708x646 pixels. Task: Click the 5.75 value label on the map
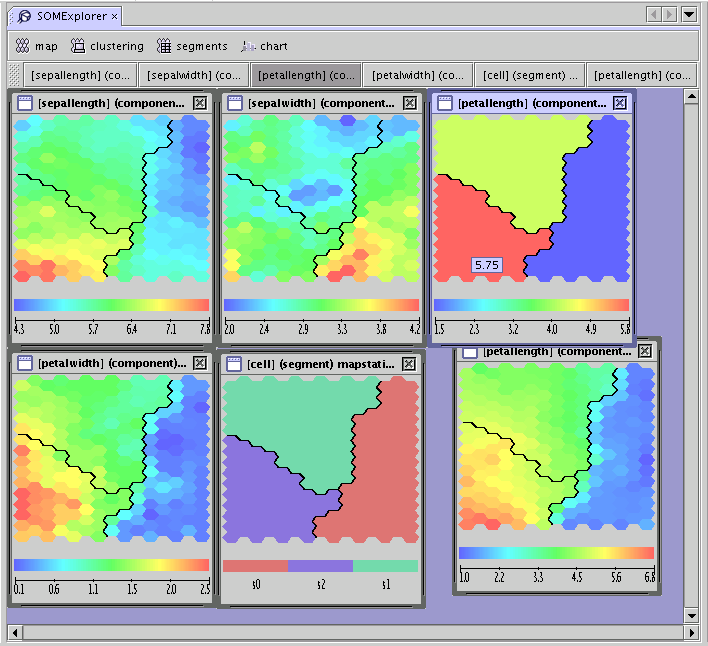point(487,265)
